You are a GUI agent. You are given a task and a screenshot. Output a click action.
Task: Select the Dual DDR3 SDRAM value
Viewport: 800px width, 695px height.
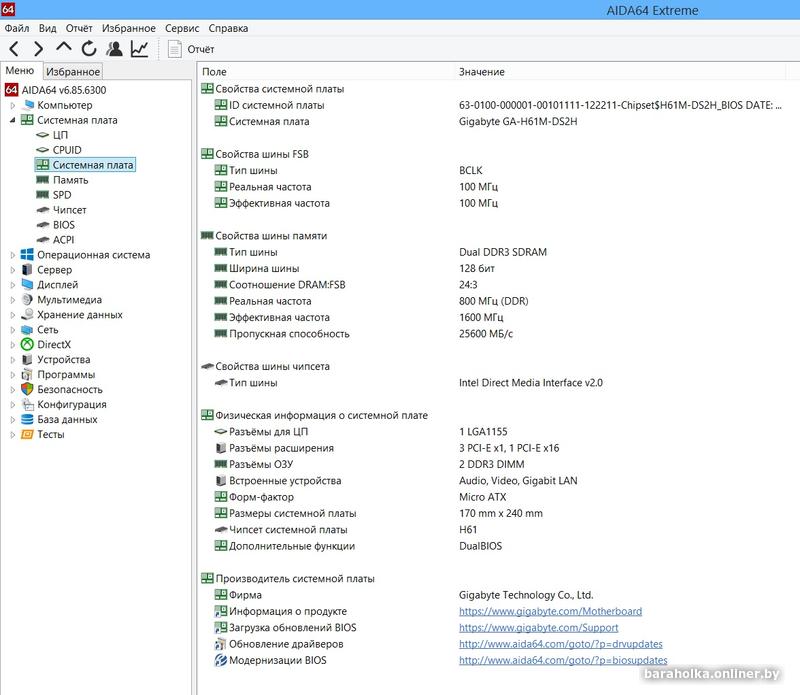tap(503, 252)
